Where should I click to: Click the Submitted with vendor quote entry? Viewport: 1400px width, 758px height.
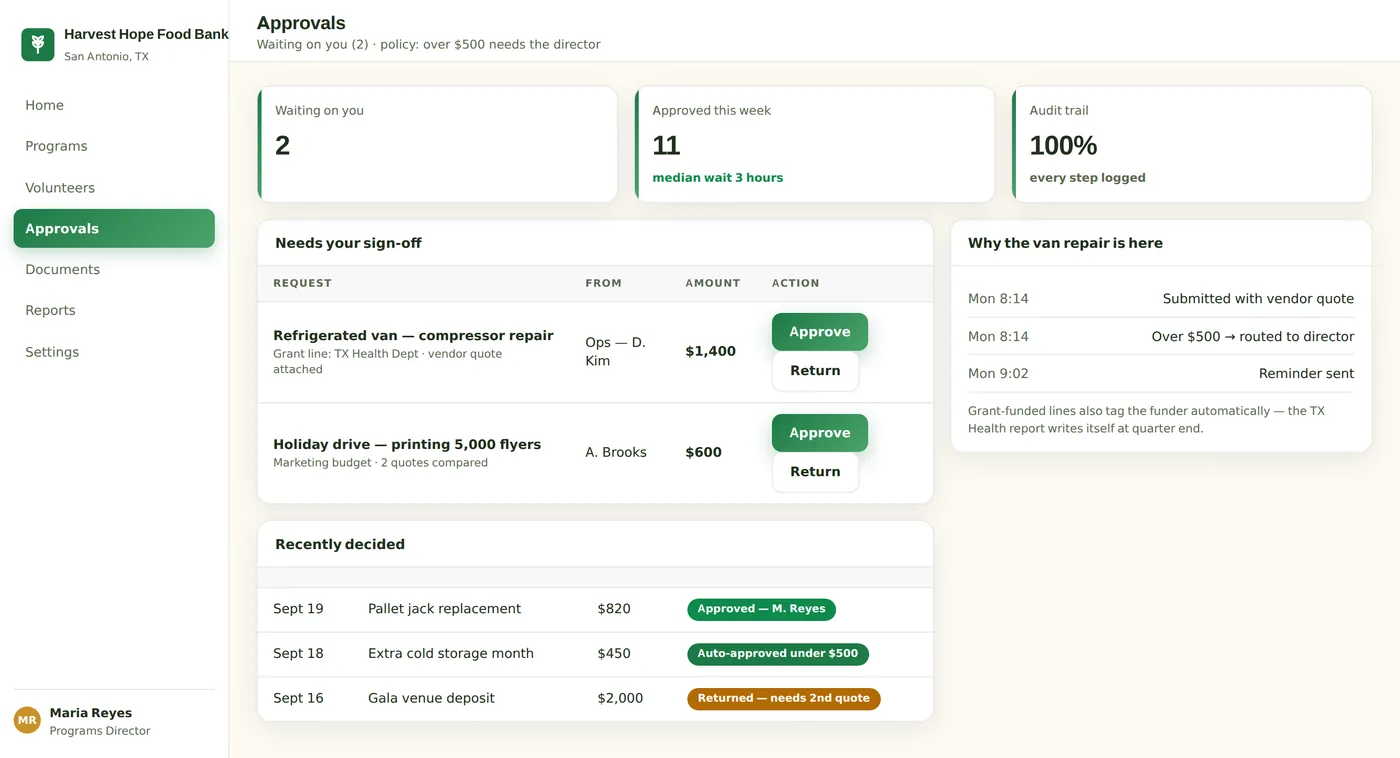[1161, 299]
